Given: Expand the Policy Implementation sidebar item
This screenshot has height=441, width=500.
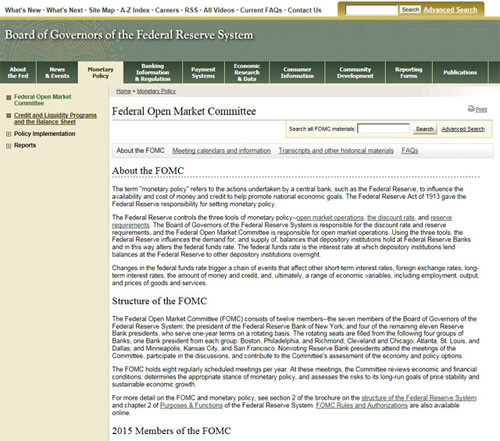Looking at the screenshot, I should pos(9,134).
